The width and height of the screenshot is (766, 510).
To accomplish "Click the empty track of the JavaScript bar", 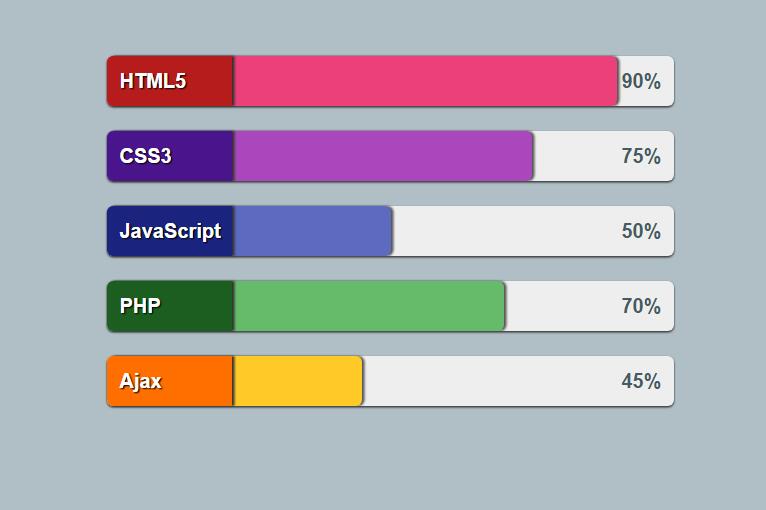I will tap(506, 231).
